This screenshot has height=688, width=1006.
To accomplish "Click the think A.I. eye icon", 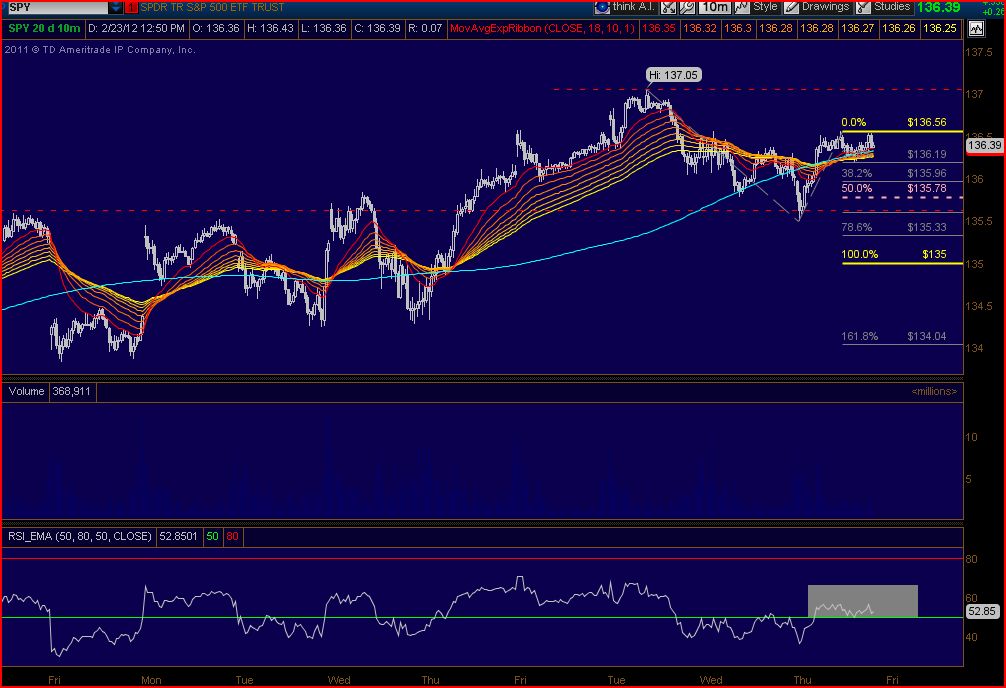I will (602, 7).
